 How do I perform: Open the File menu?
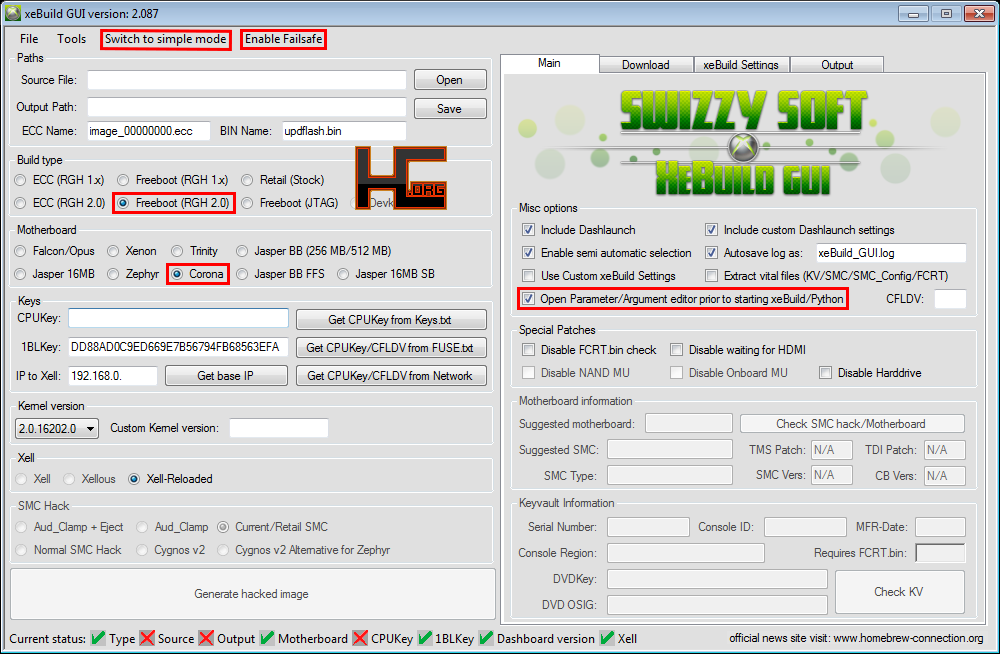coord(29,39)
